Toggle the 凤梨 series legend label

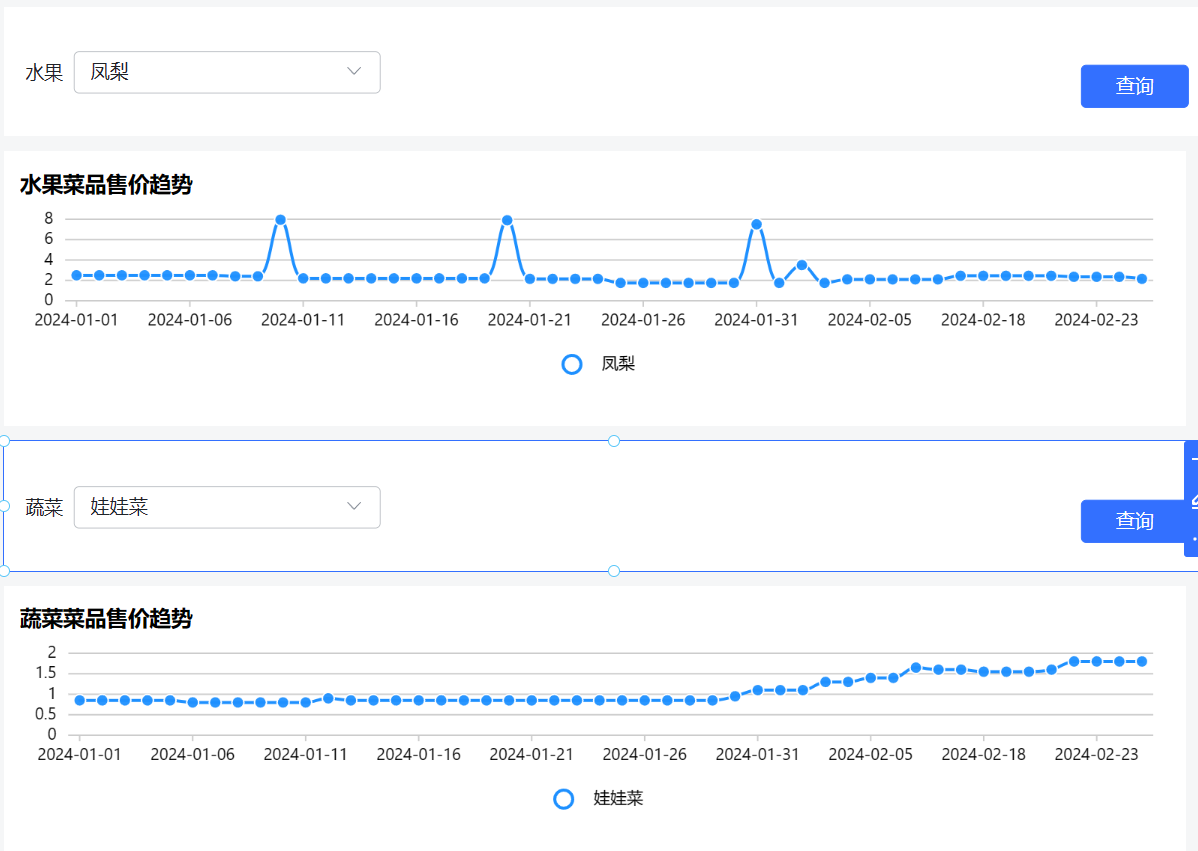click(618, 364)
